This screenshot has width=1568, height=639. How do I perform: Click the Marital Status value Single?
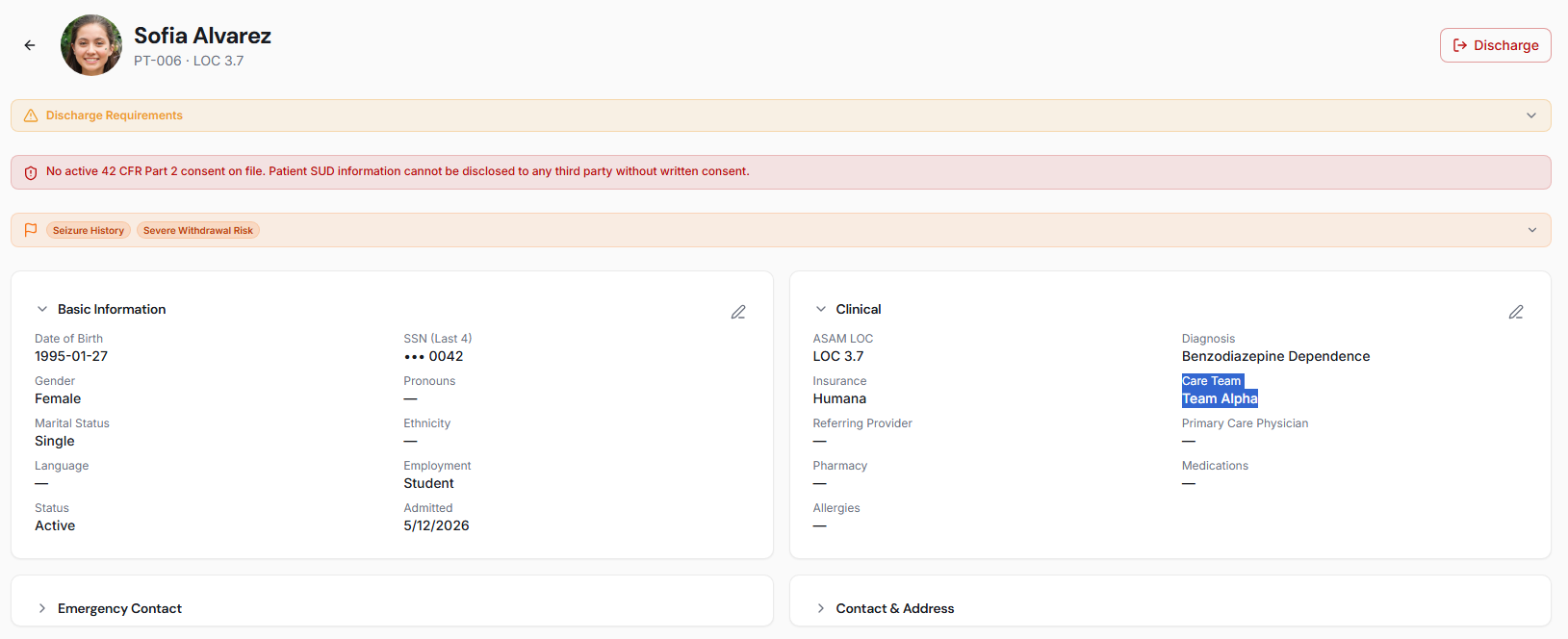click(55, 441)
